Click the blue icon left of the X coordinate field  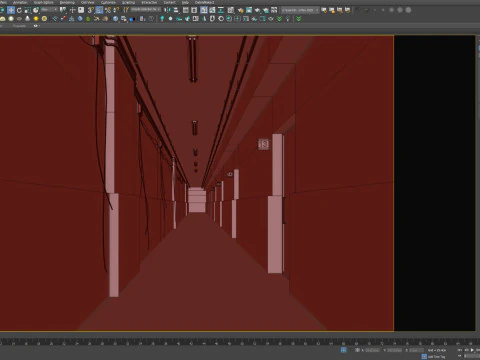[344, 350]
